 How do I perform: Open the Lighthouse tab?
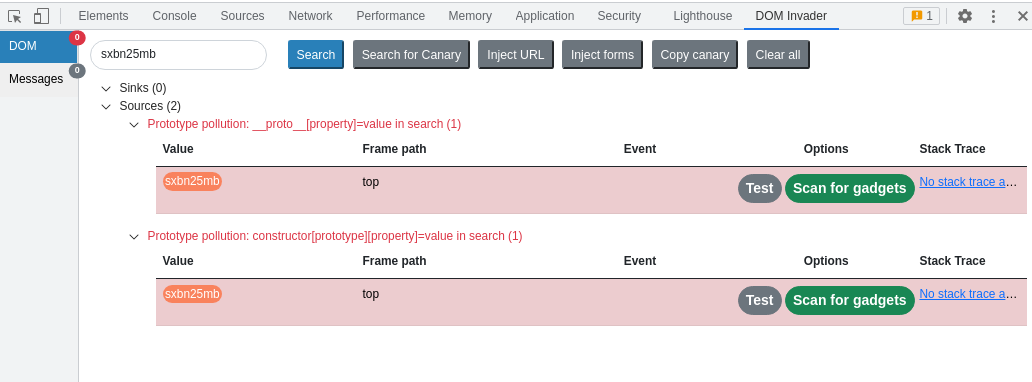702,16
